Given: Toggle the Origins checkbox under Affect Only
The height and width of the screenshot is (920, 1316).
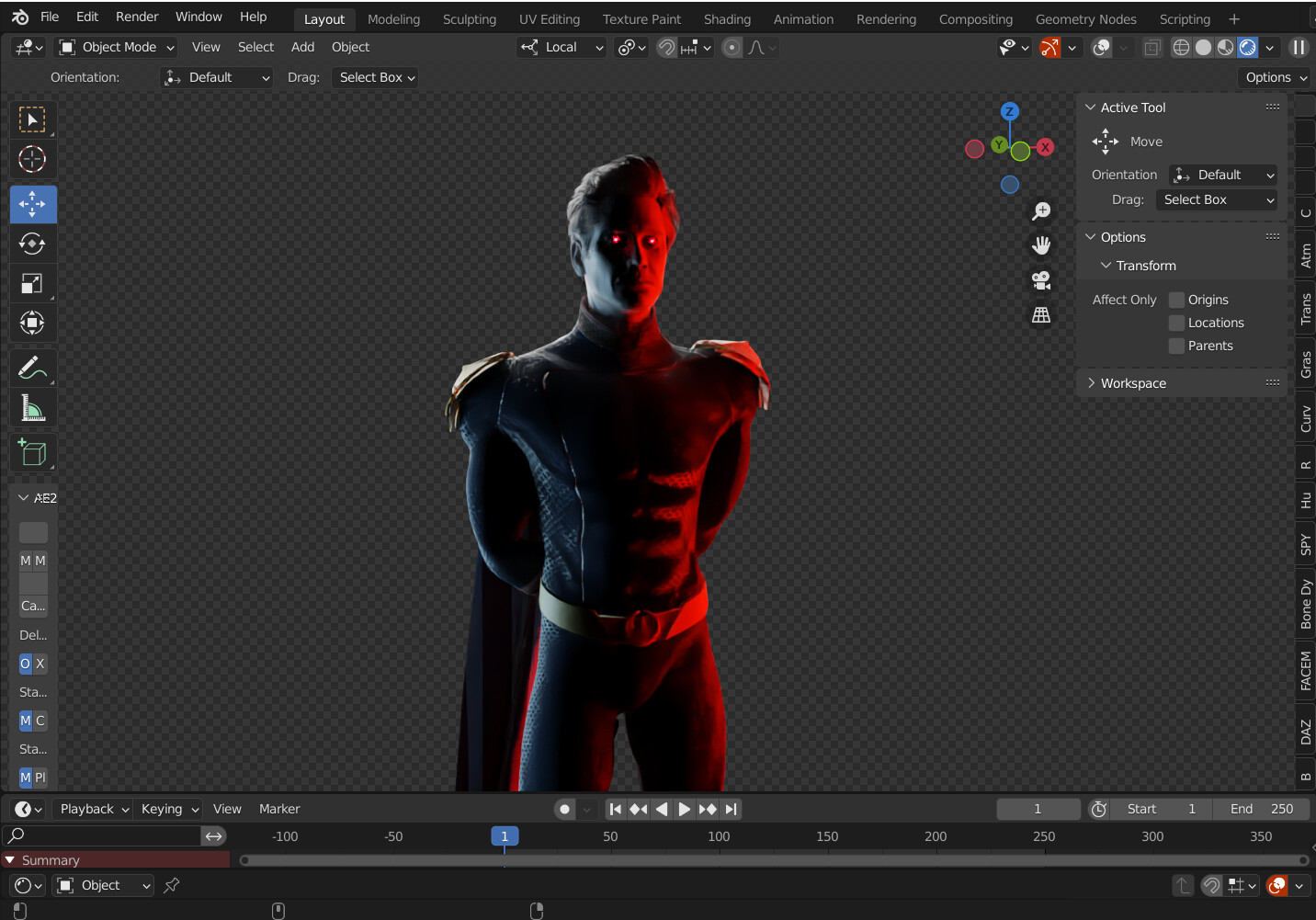Looking at the screenshot, I should point(1176,299).
